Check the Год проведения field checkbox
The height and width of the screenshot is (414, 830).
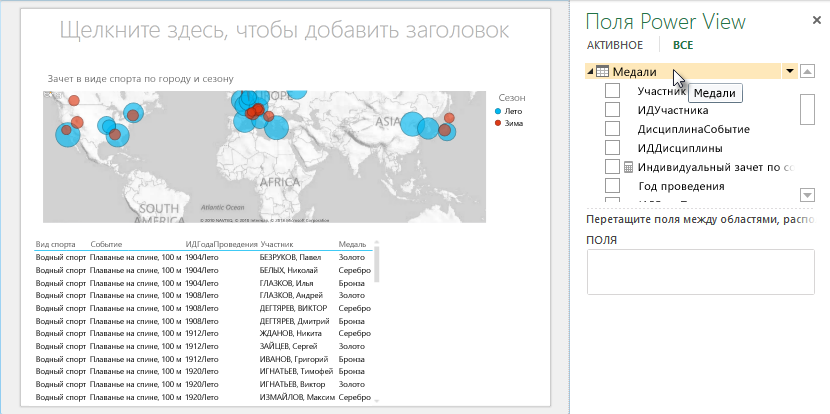point(612,186)
